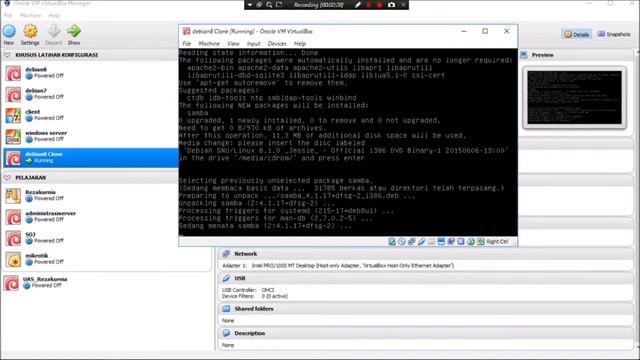Click the optical disc status icon
This screenshot has height=360, width=640.
(x=402, y=242)
